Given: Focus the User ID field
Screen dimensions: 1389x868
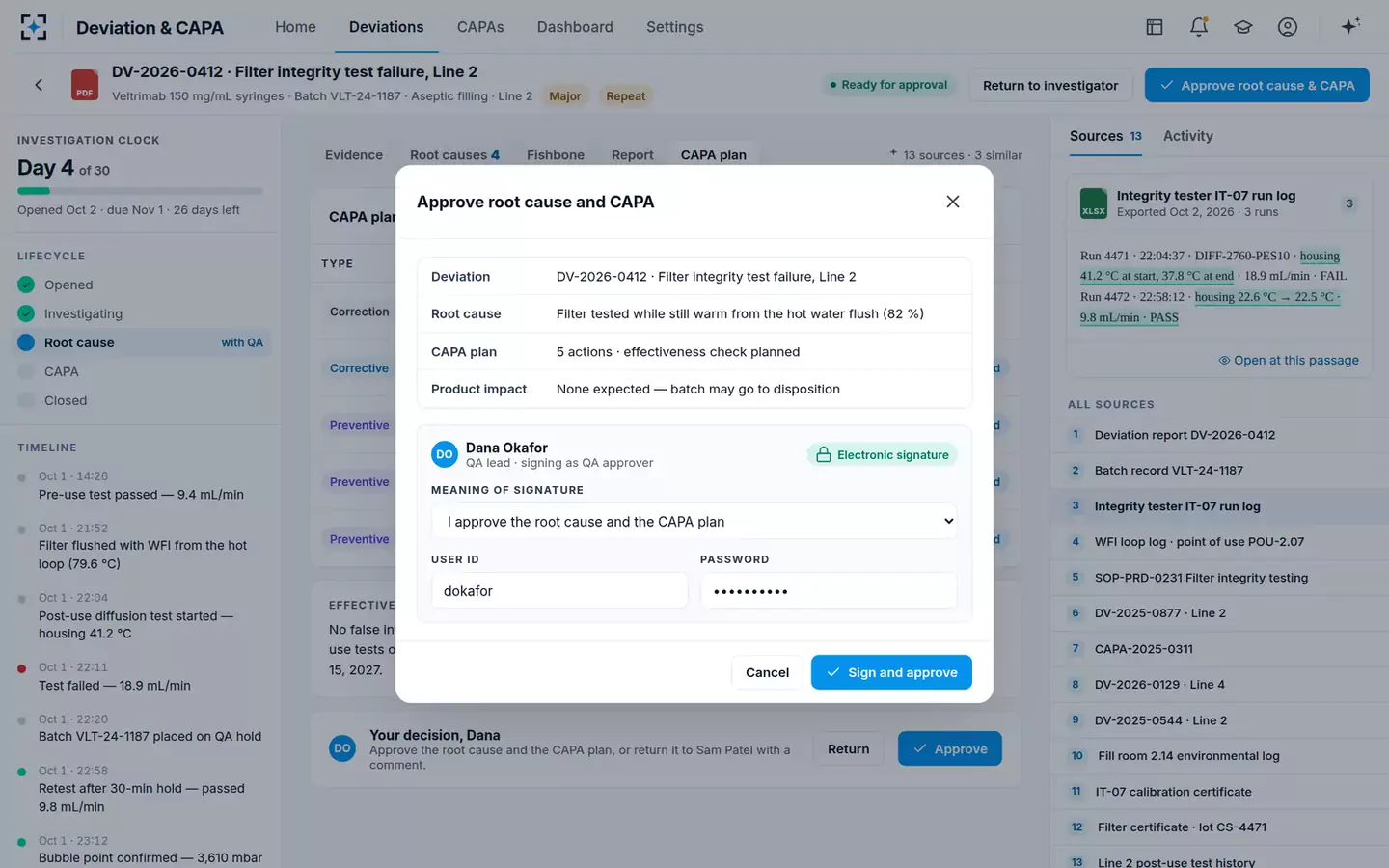Looking at the screenshot, I should [x=559, y=590].
